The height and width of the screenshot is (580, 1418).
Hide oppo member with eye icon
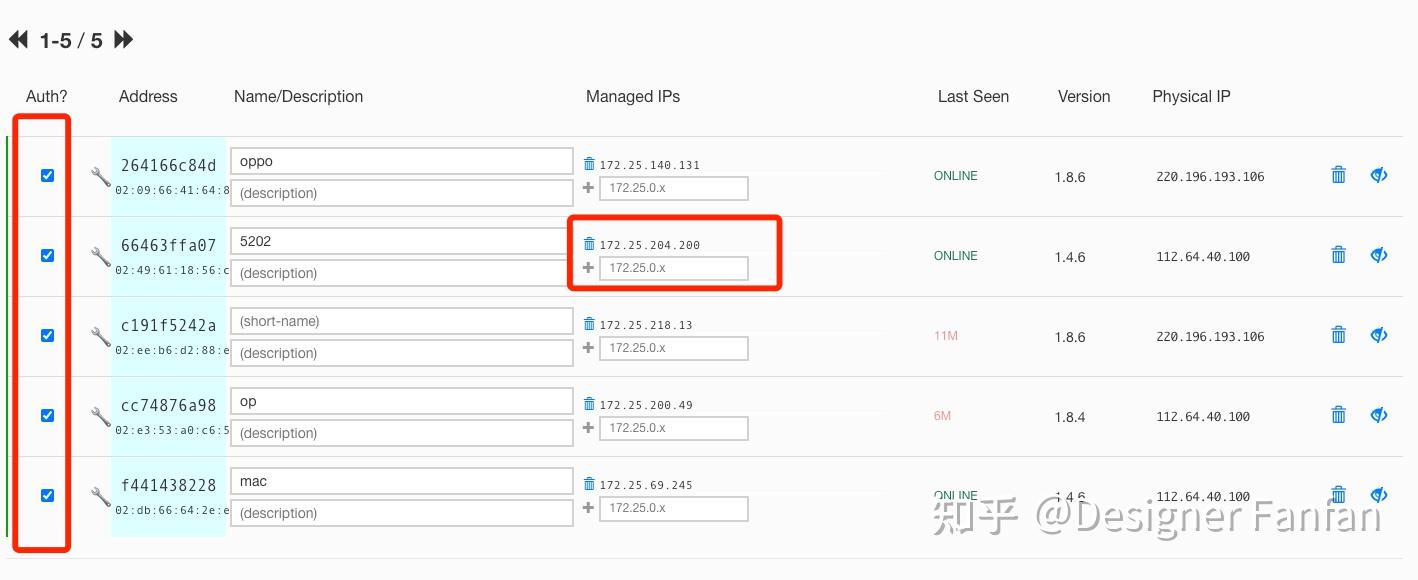click(x=1379, y=175)
